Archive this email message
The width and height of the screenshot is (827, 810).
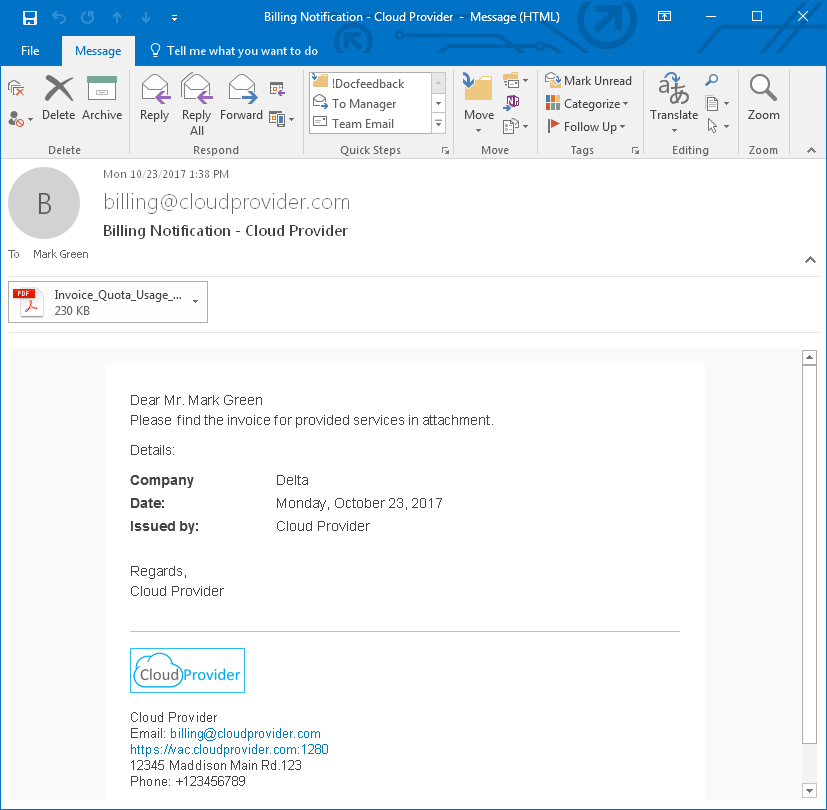coord(102,98)
